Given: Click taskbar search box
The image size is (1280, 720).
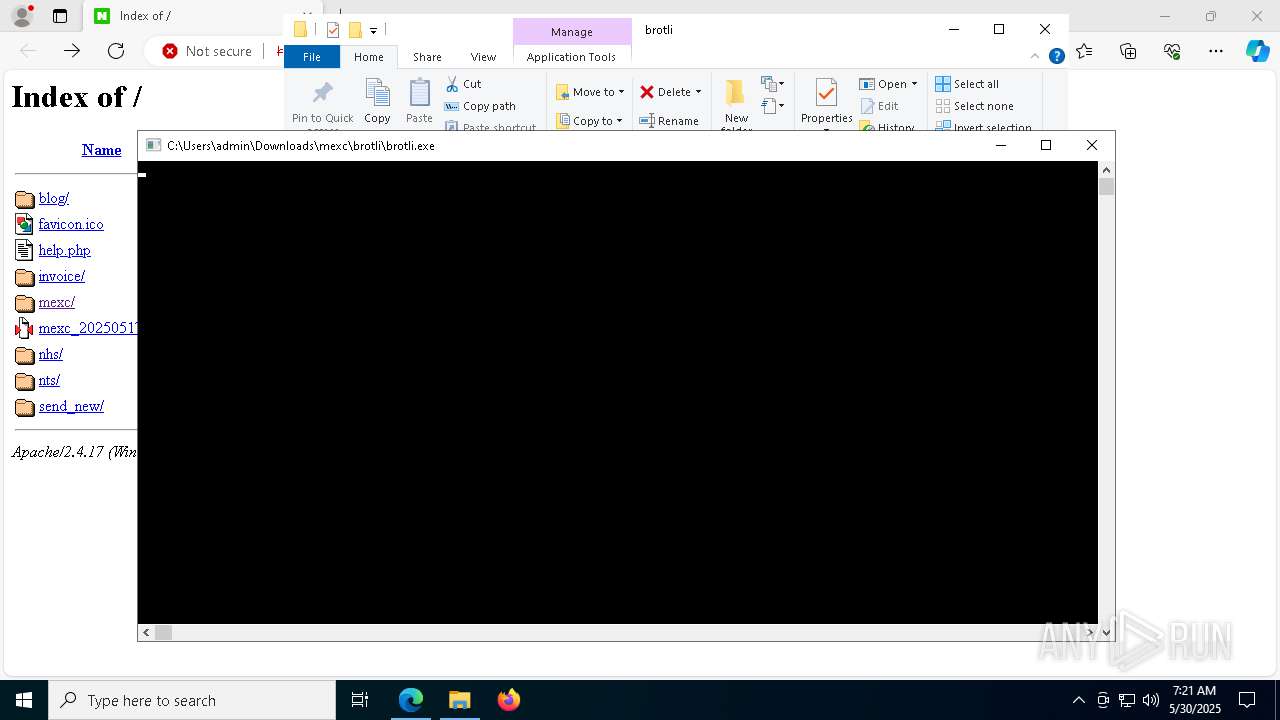Looking at the screenshot, I should 192,700.
